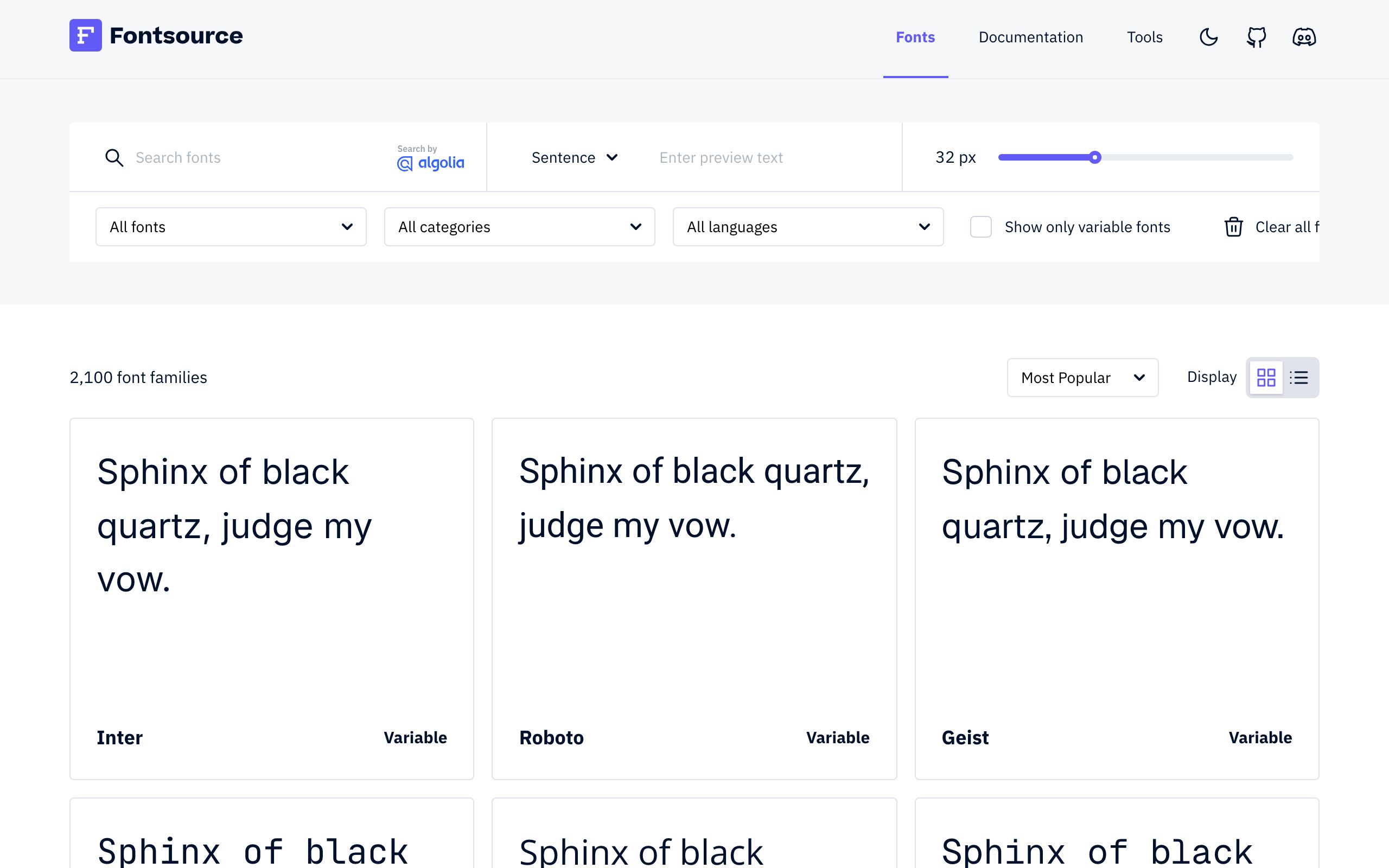The image size is (1389, 868).
Task: Enable Show only variable fonts checkbox
Action: click(981, 227)
